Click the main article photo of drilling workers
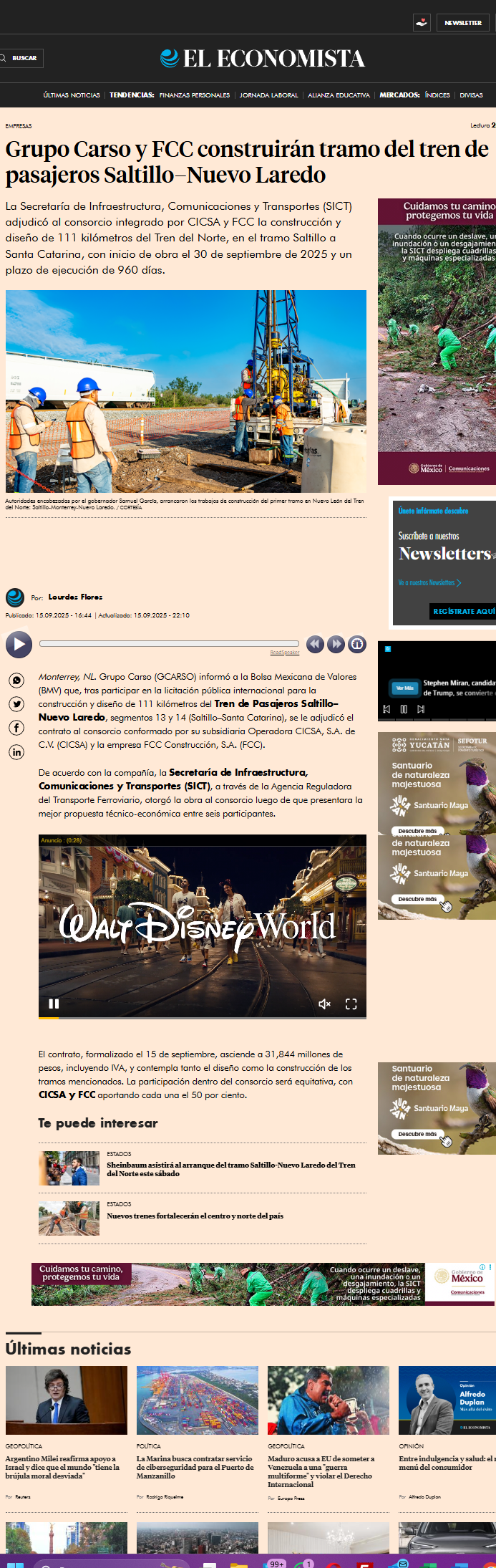The height and width of the screenshot is (1568, 496). pyautogui.click(x=186, y=391)
